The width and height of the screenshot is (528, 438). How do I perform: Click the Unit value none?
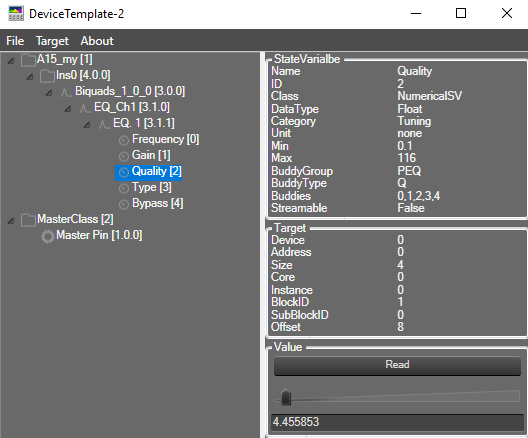409,133
